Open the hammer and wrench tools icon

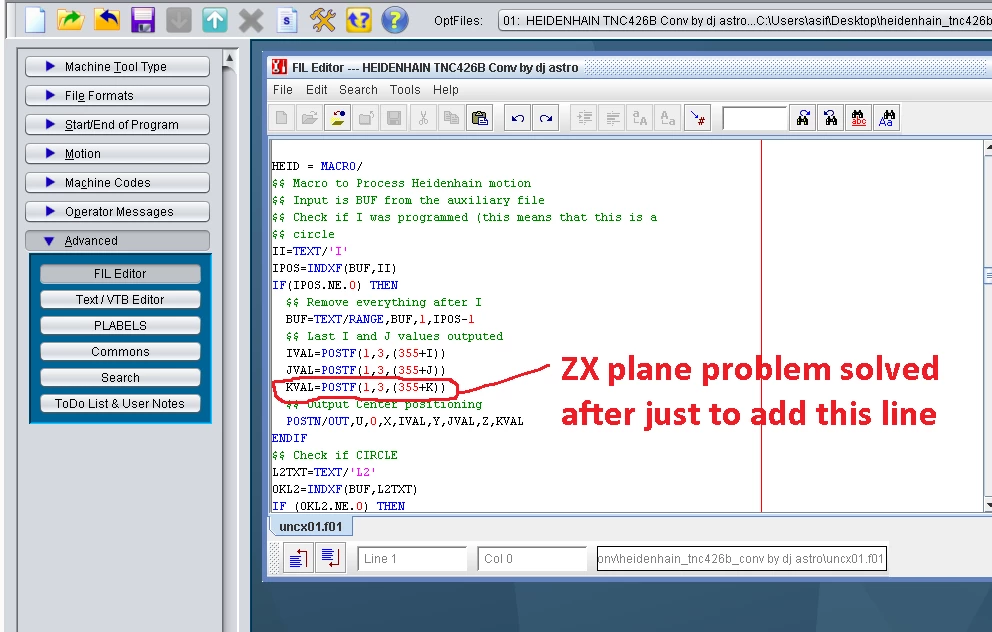point(323,20)
